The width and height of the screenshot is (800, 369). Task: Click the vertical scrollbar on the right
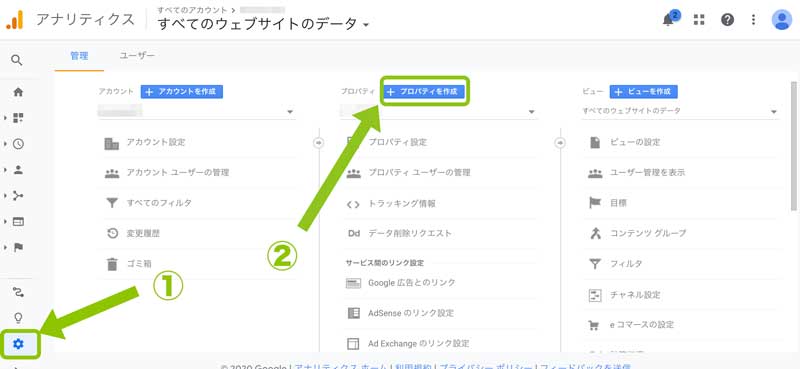793,145
